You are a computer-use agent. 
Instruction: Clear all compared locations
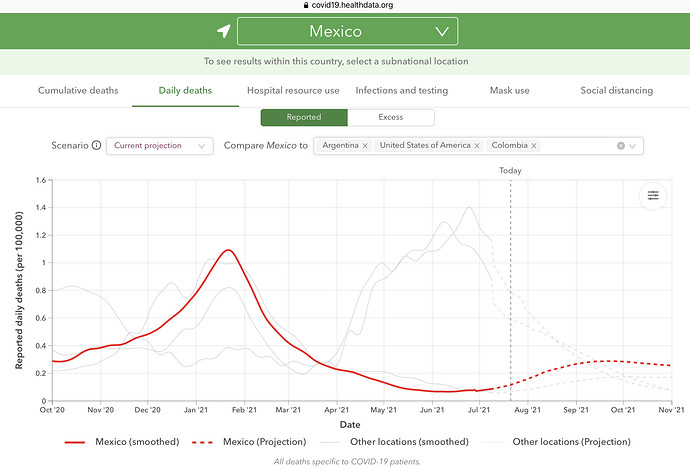(x=620, y=146)
